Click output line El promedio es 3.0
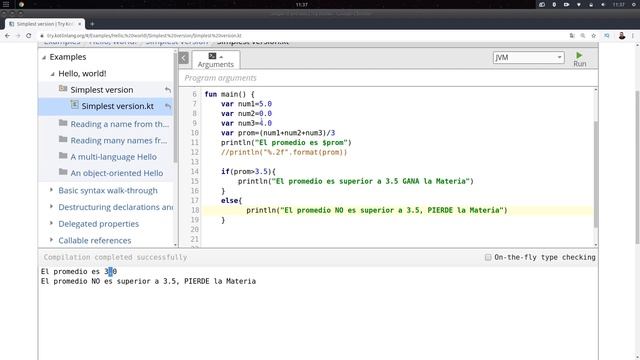Viewport: 640px width, 360px height. pos(79,271)
